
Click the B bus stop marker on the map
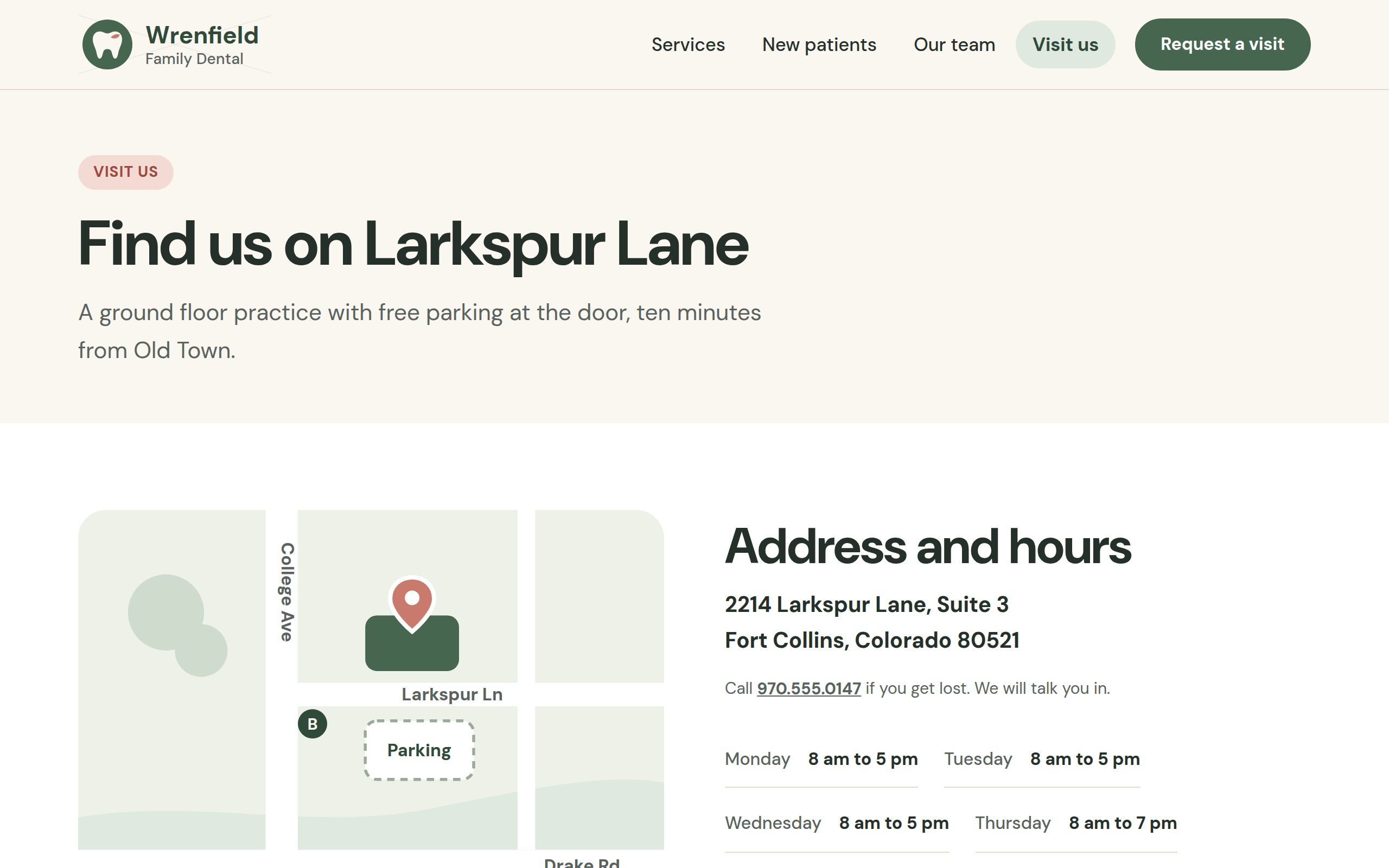[x=312, y=724]
